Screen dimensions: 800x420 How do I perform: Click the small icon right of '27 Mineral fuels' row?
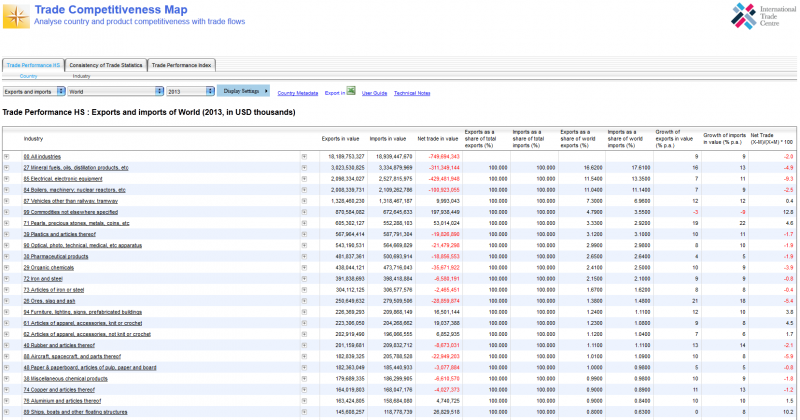coord(305,167)
